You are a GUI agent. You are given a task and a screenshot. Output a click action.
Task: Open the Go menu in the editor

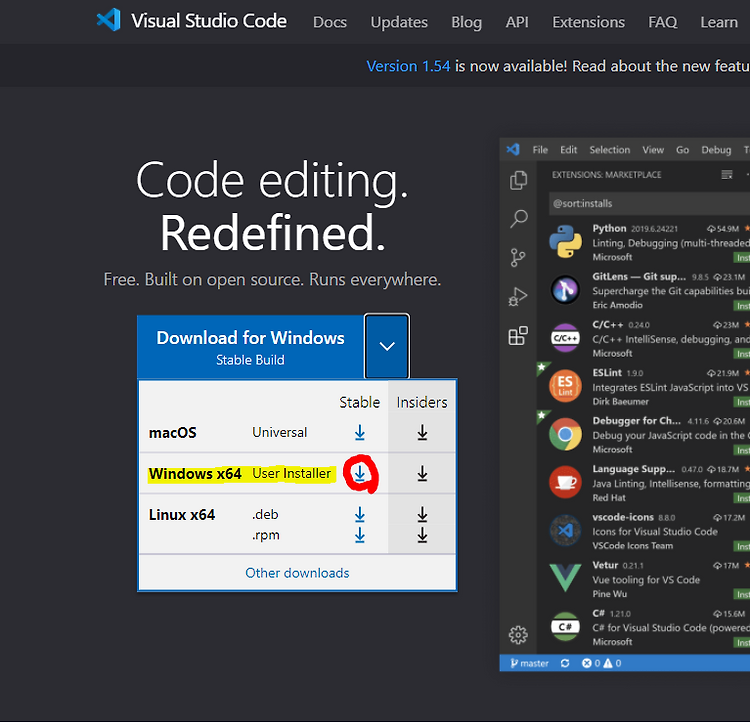tap(682, 150)
